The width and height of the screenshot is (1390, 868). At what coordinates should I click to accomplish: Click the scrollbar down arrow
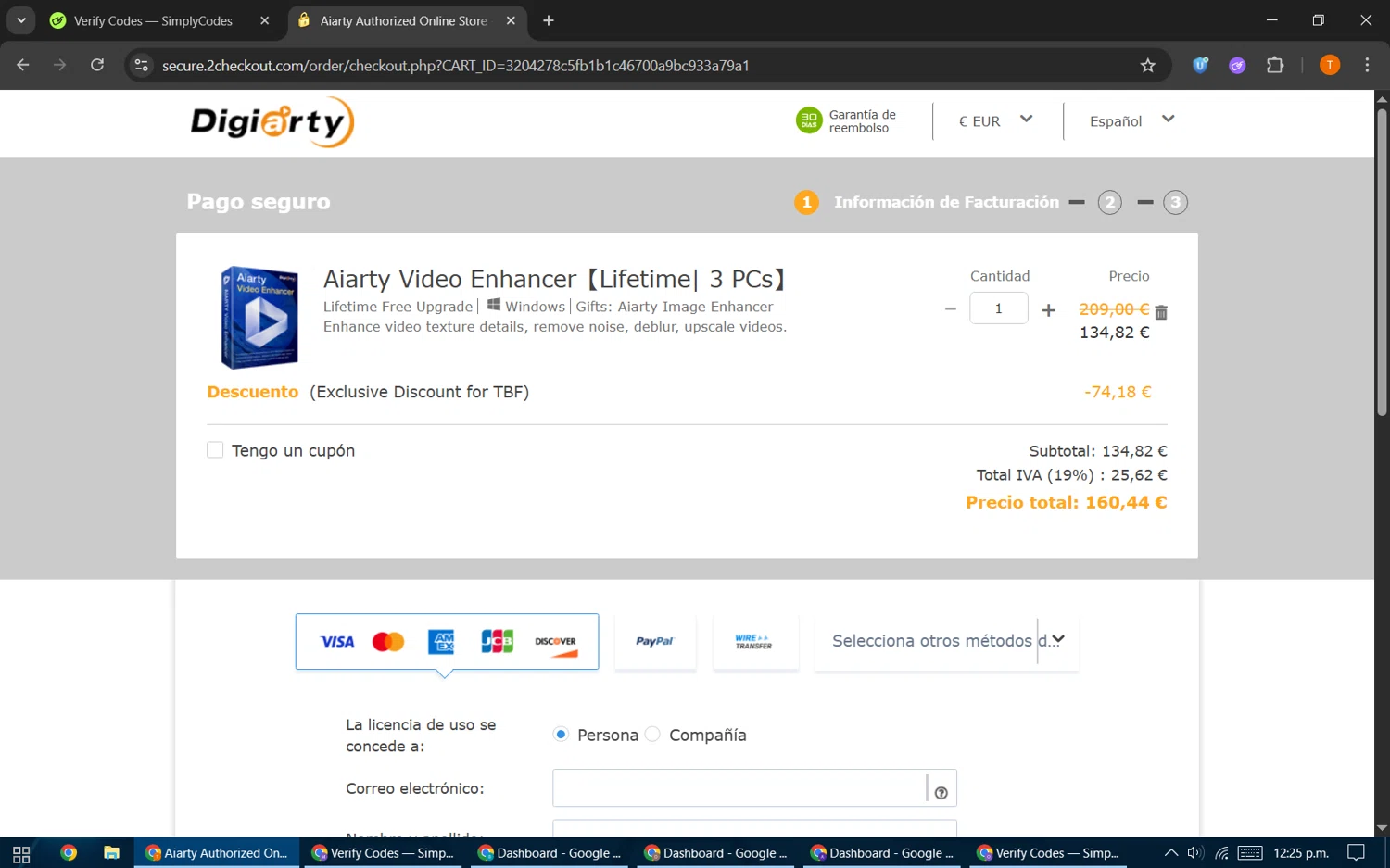click(x=1382, y=828)
